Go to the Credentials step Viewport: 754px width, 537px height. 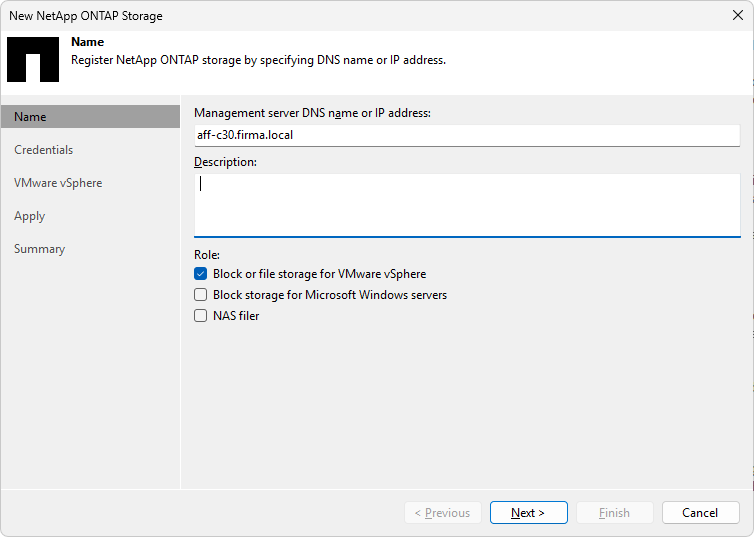coord(43,150)
